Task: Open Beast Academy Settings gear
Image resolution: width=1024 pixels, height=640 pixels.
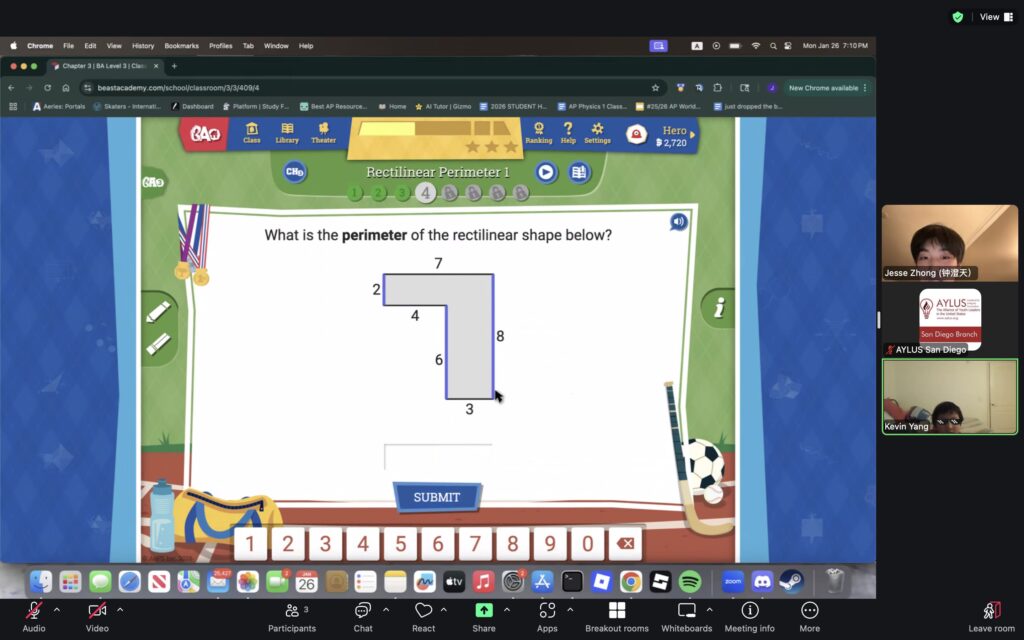Action: coord(597,133)
